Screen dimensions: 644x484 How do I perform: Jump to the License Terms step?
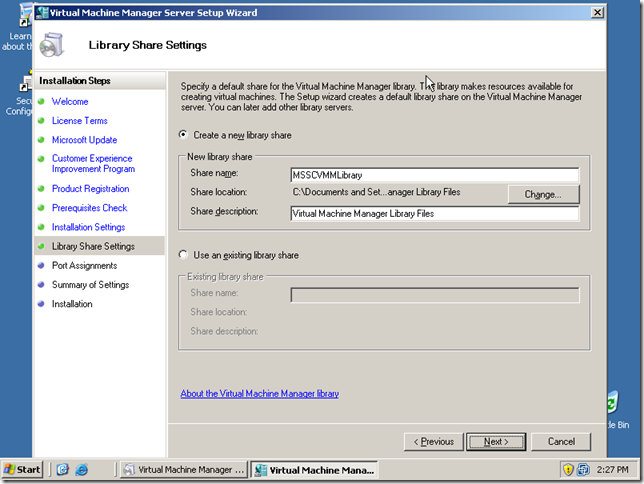(x=80, y=121)
